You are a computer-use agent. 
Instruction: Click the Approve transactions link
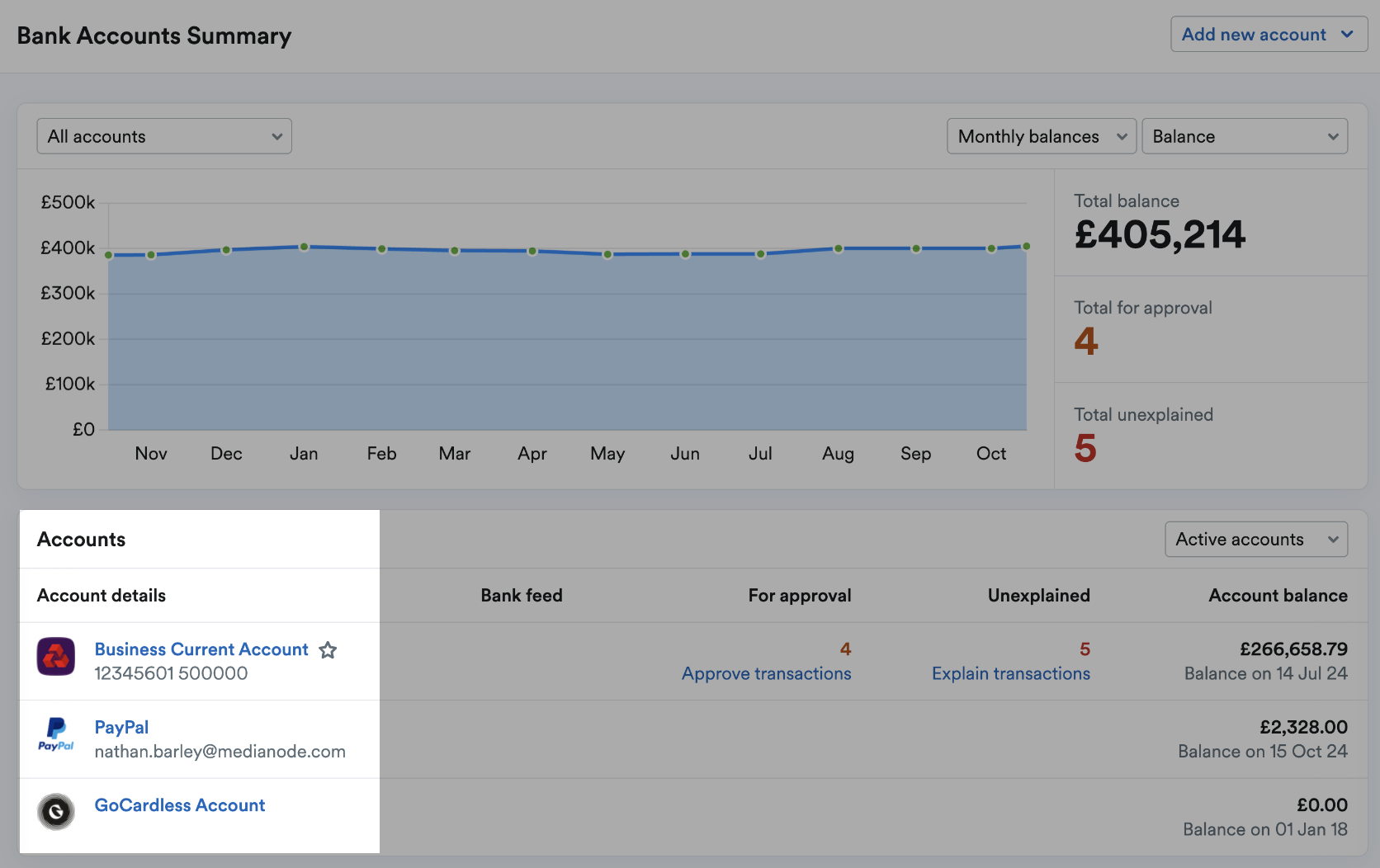pyautogui.click(x=766, y=673)
